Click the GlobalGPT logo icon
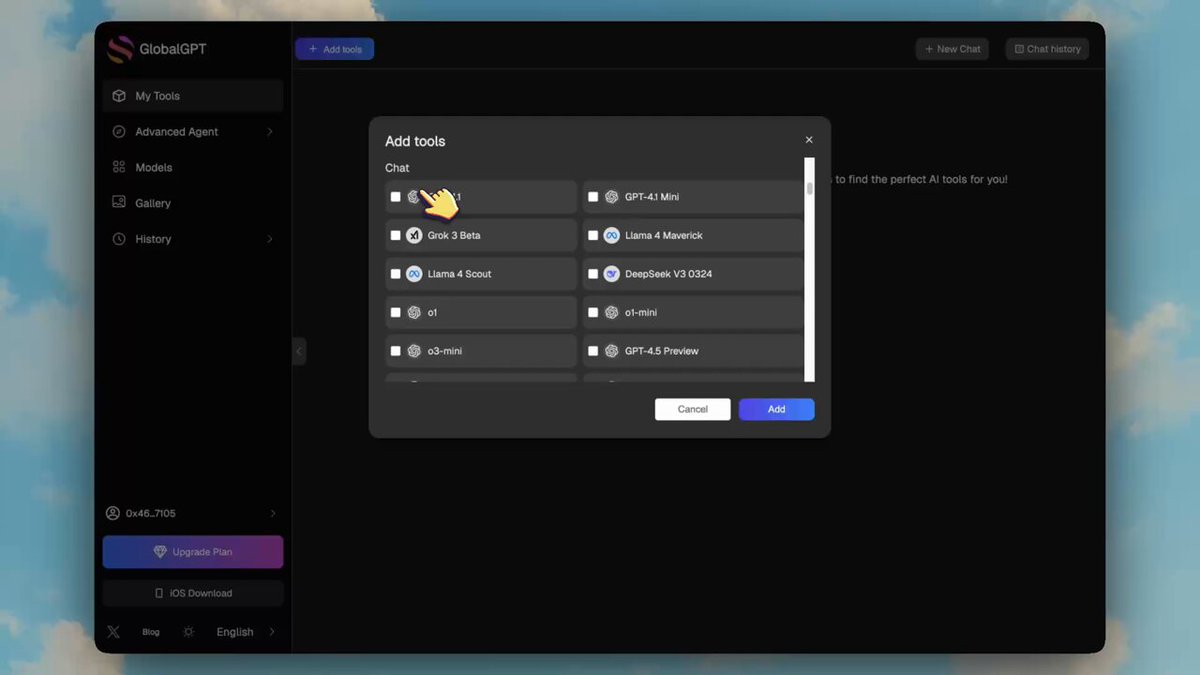 (x=120, y=49)
